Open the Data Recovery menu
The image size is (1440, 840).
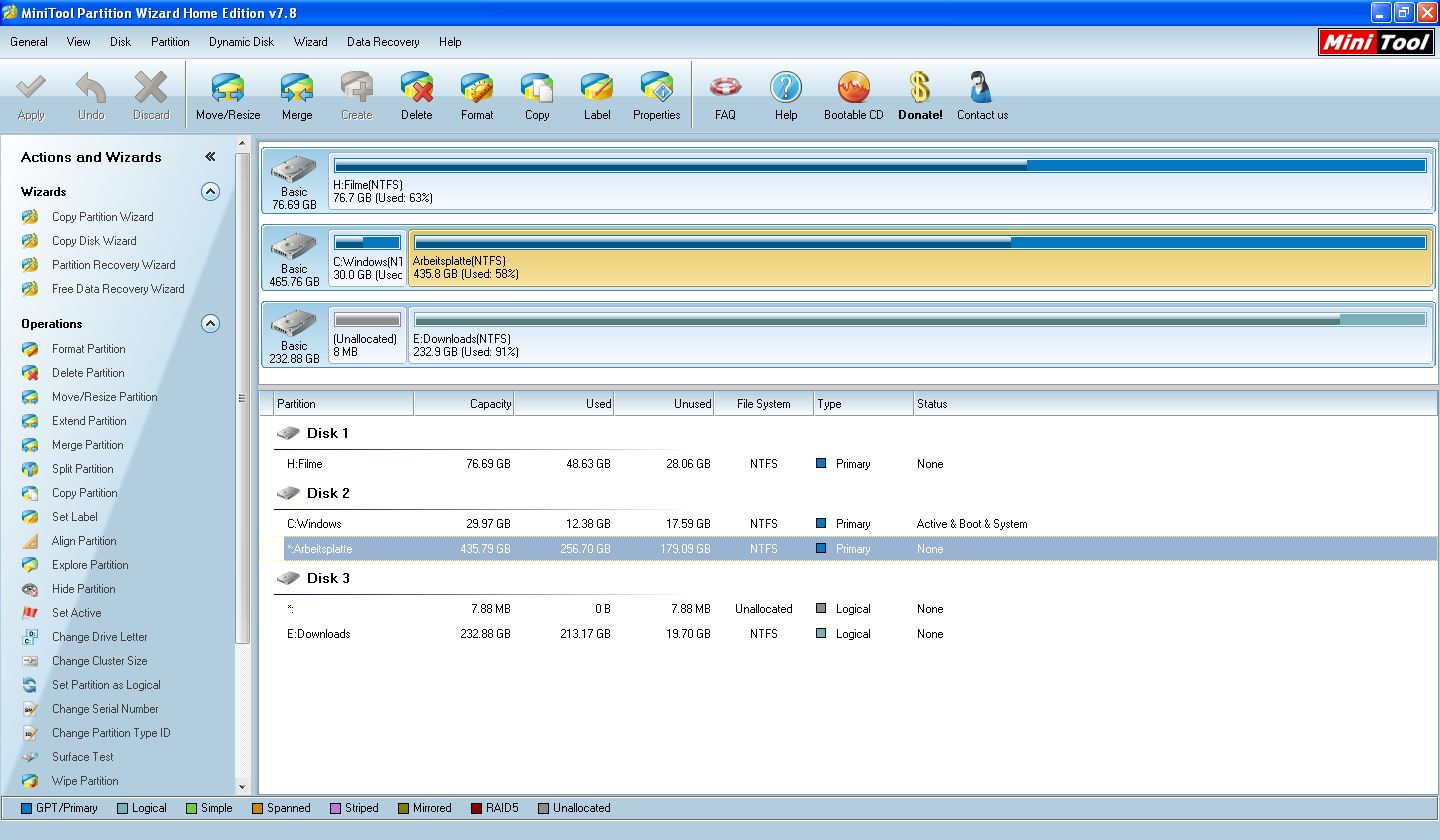[x=383, y=42]
